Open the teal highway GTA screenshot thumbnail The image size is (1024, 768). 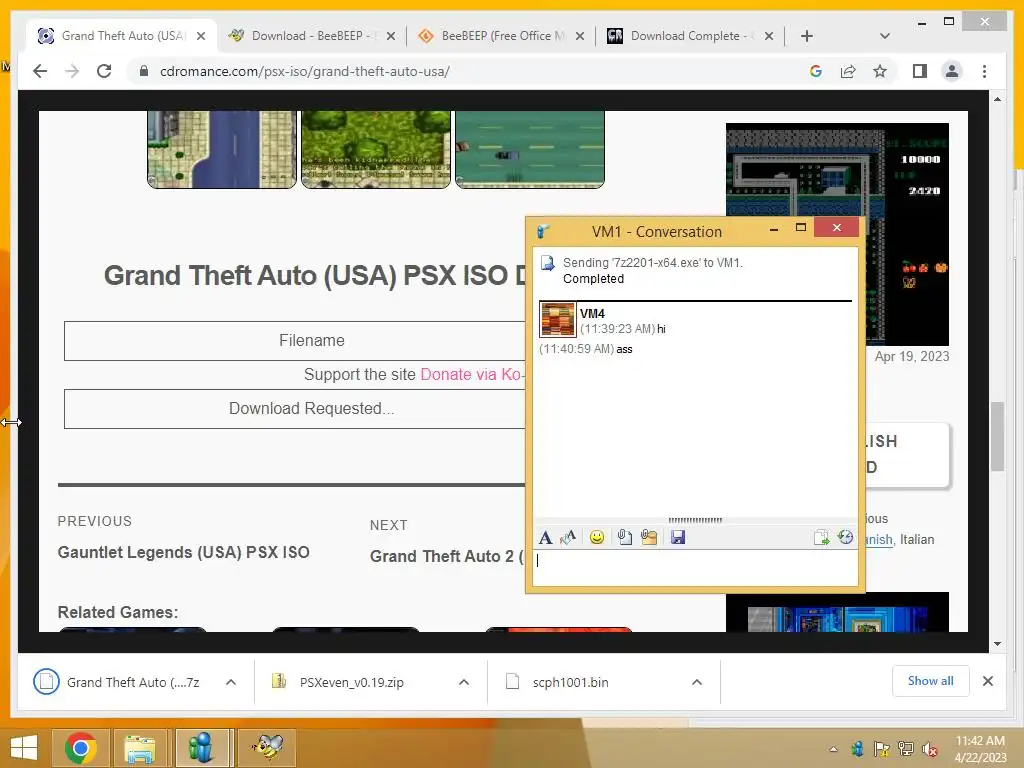(530, 149)
